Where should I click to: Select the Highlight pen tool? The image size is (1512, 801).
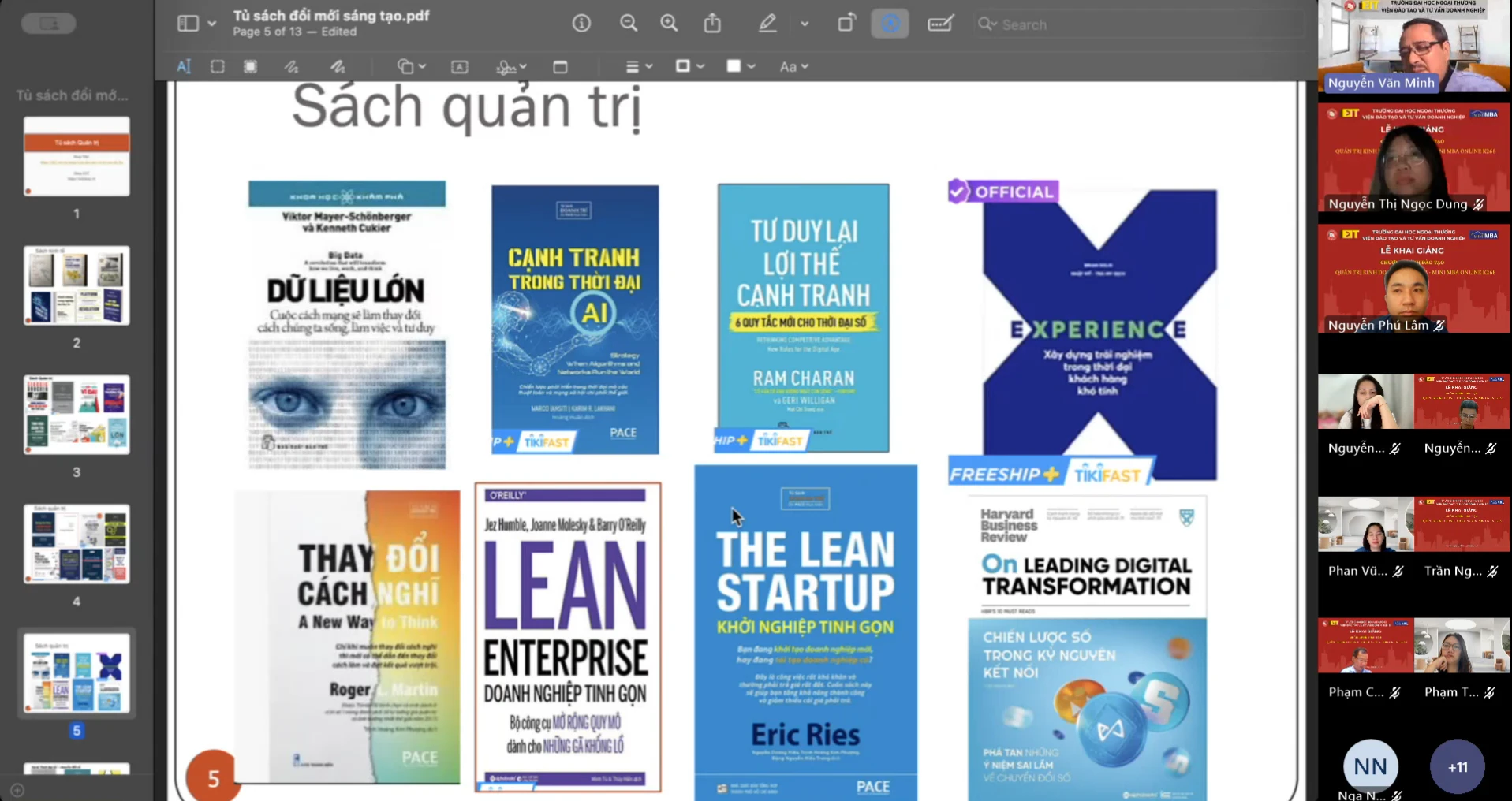click(x=767, y=24)
